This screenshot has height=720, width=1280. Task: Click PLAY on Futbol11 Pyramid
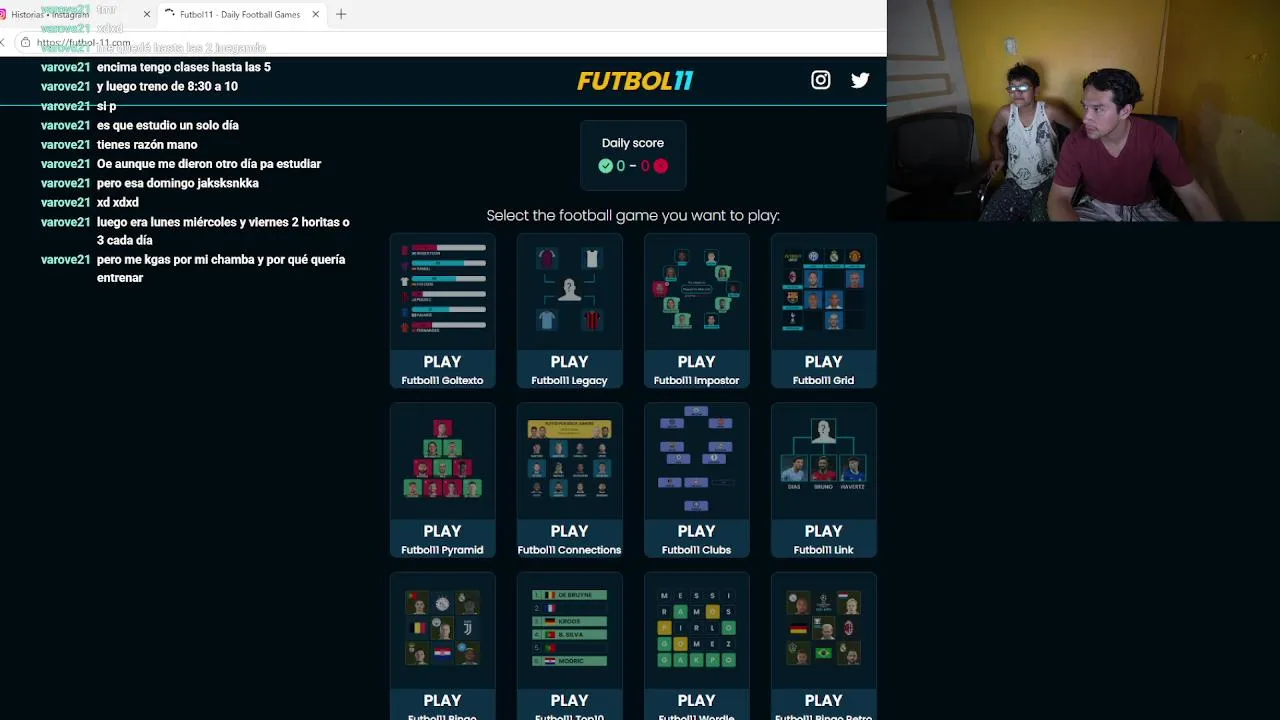442,531
